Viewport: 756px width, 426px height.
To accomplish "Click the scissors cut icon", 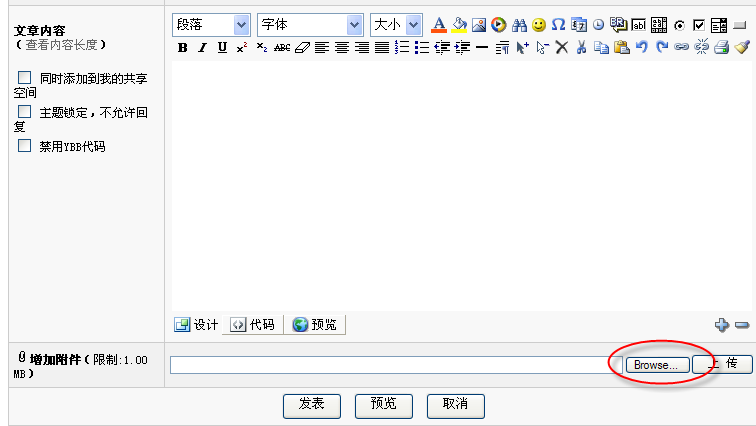I will (581, 47).
